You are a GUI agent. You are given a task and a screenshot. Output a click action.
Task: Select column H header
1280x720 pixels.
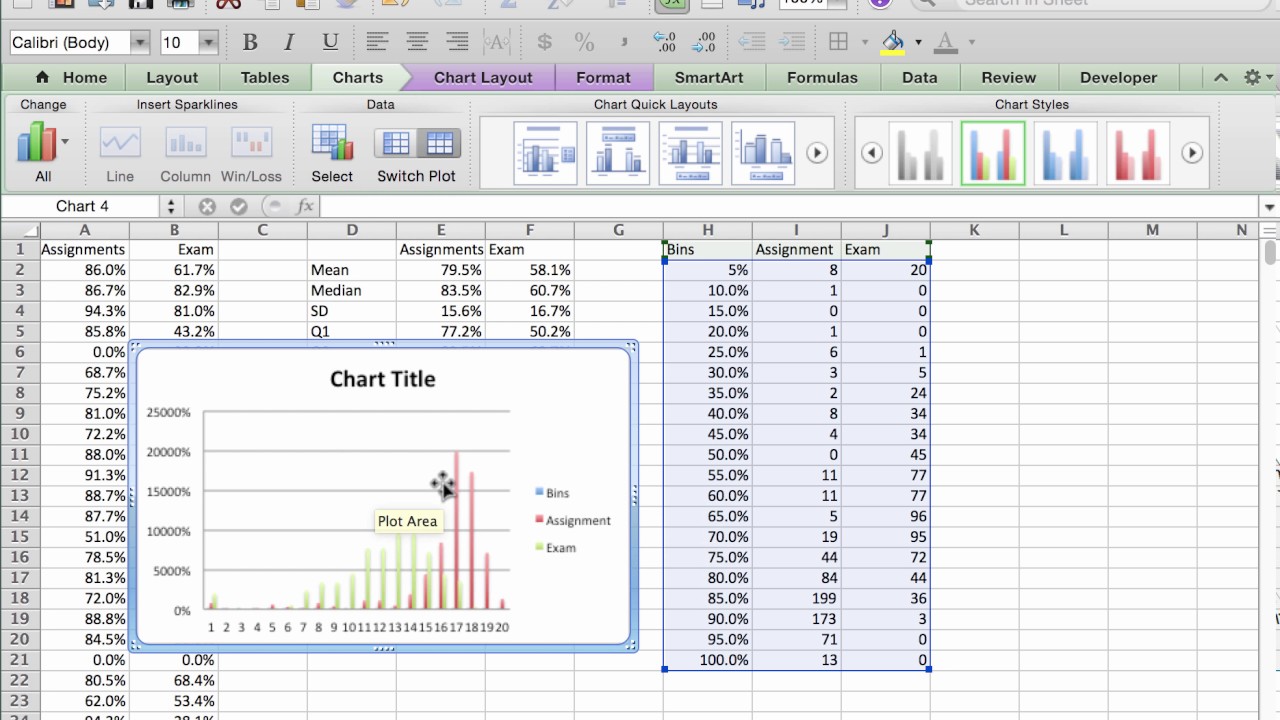[x=707, y=230]
